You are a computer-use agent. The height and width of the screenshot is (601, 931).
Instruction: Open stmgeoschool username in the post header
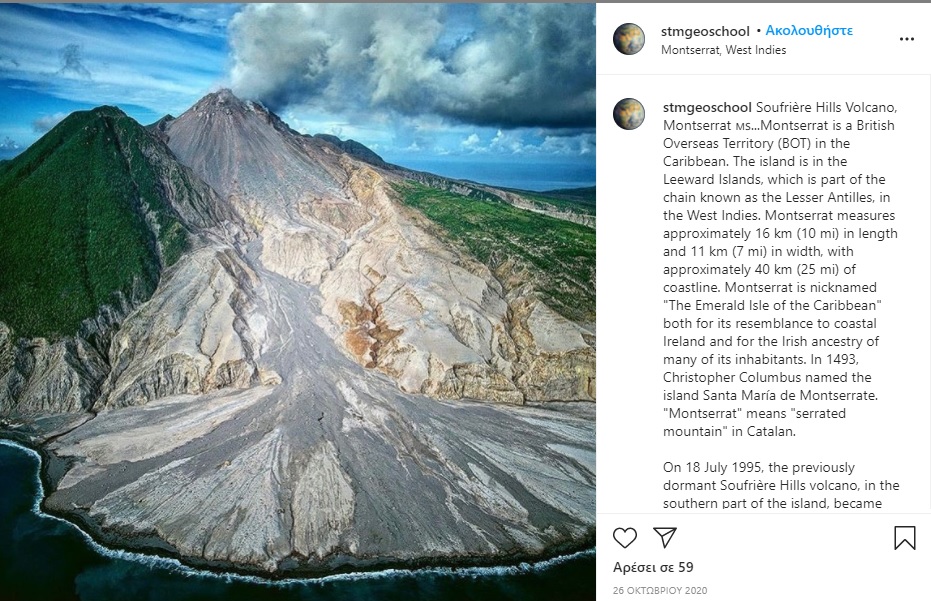(705, 31)
